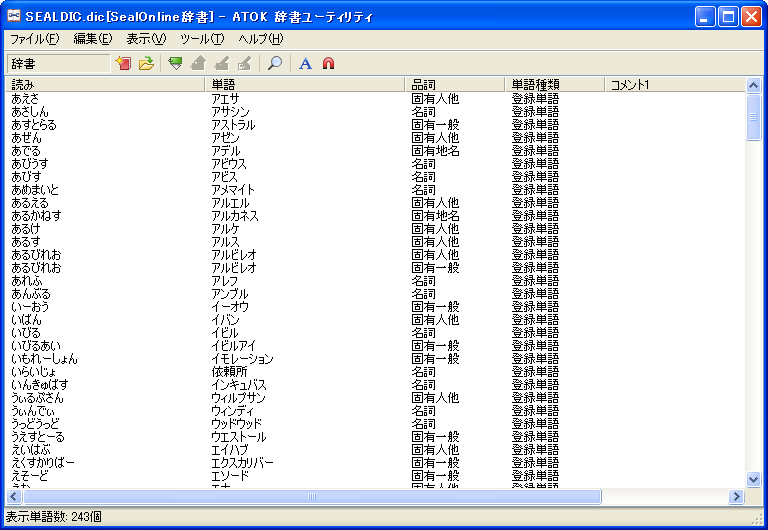The width and height of the screenshot is (768, 530).
Task: Maximize the ATOK 辞書ユーティリティ window
Action: point(728,17)
